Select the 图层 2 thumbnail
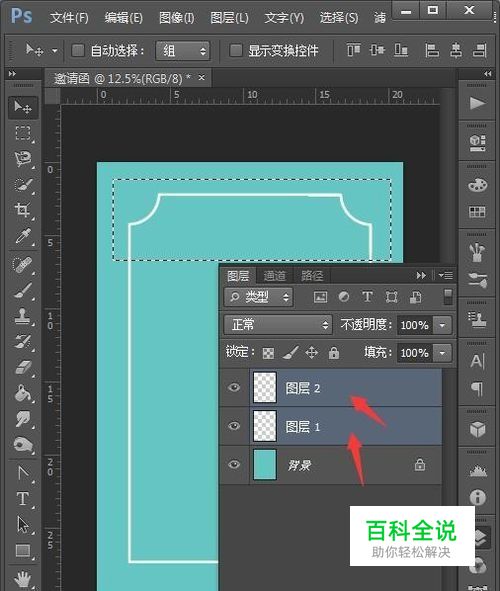 (x=265, y=387)
